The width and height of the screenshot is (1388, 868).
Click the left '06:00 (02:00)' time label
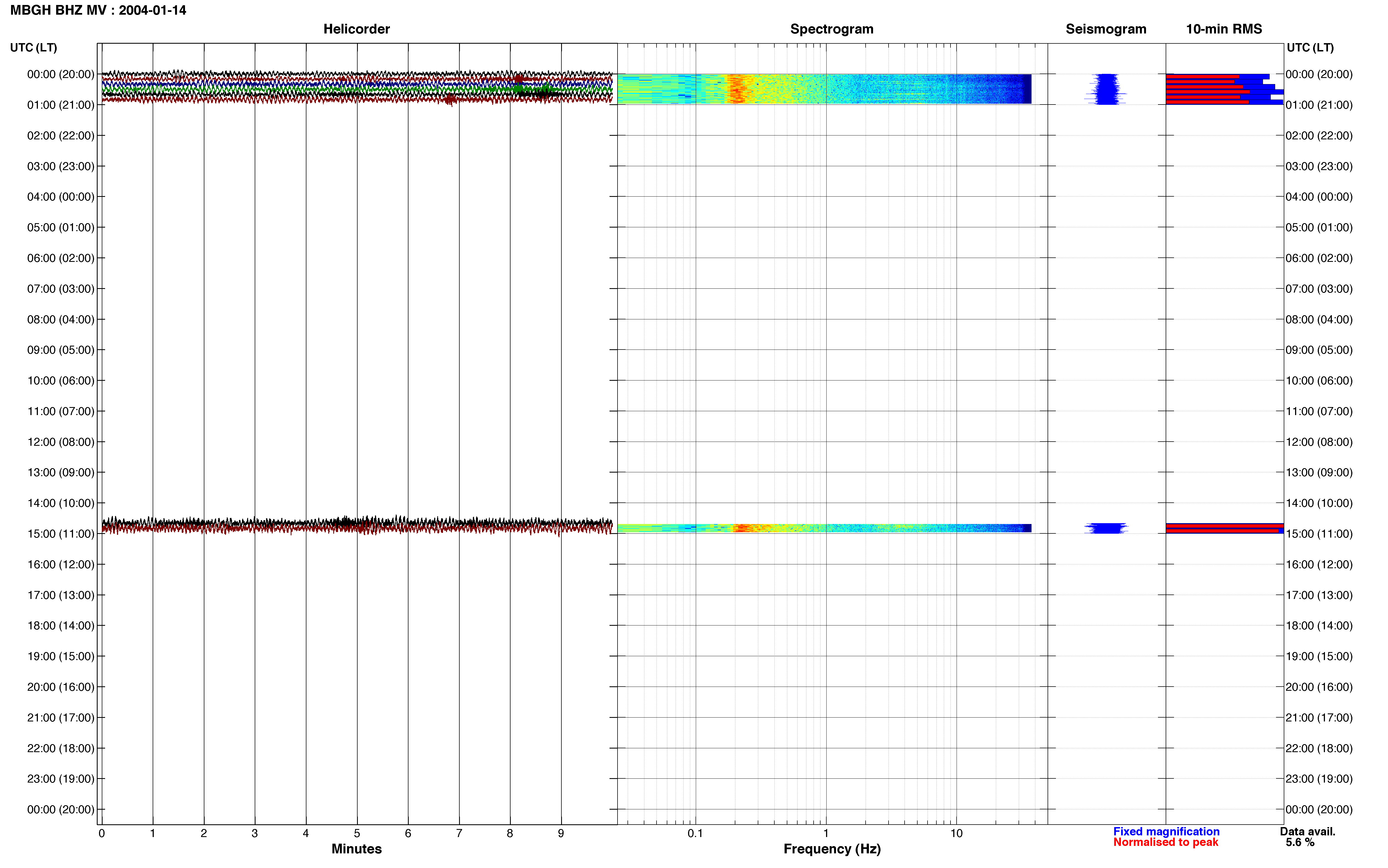click(x=60, y=258)
